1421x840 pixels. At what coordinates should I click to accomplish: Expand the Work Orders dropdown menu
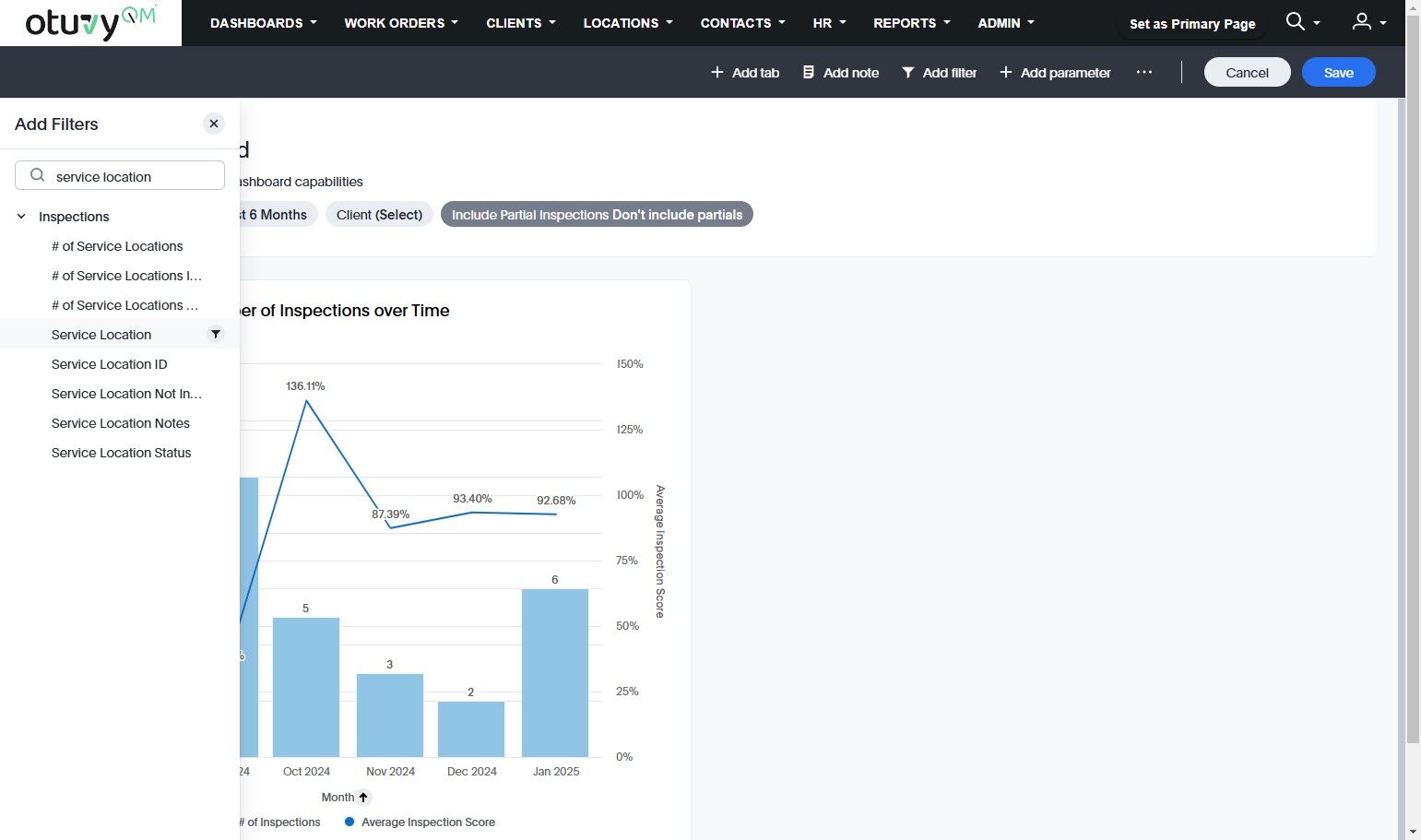tap(400, 23)
